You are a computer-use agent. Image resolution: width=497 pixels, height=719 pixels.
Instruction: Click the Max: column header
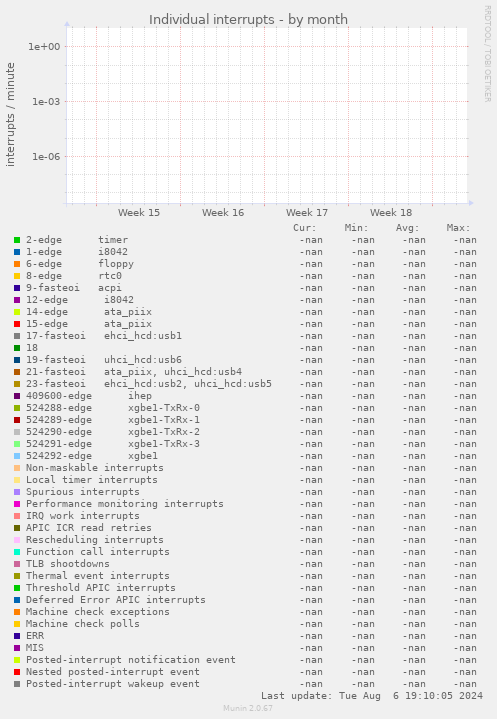[458, 228]
